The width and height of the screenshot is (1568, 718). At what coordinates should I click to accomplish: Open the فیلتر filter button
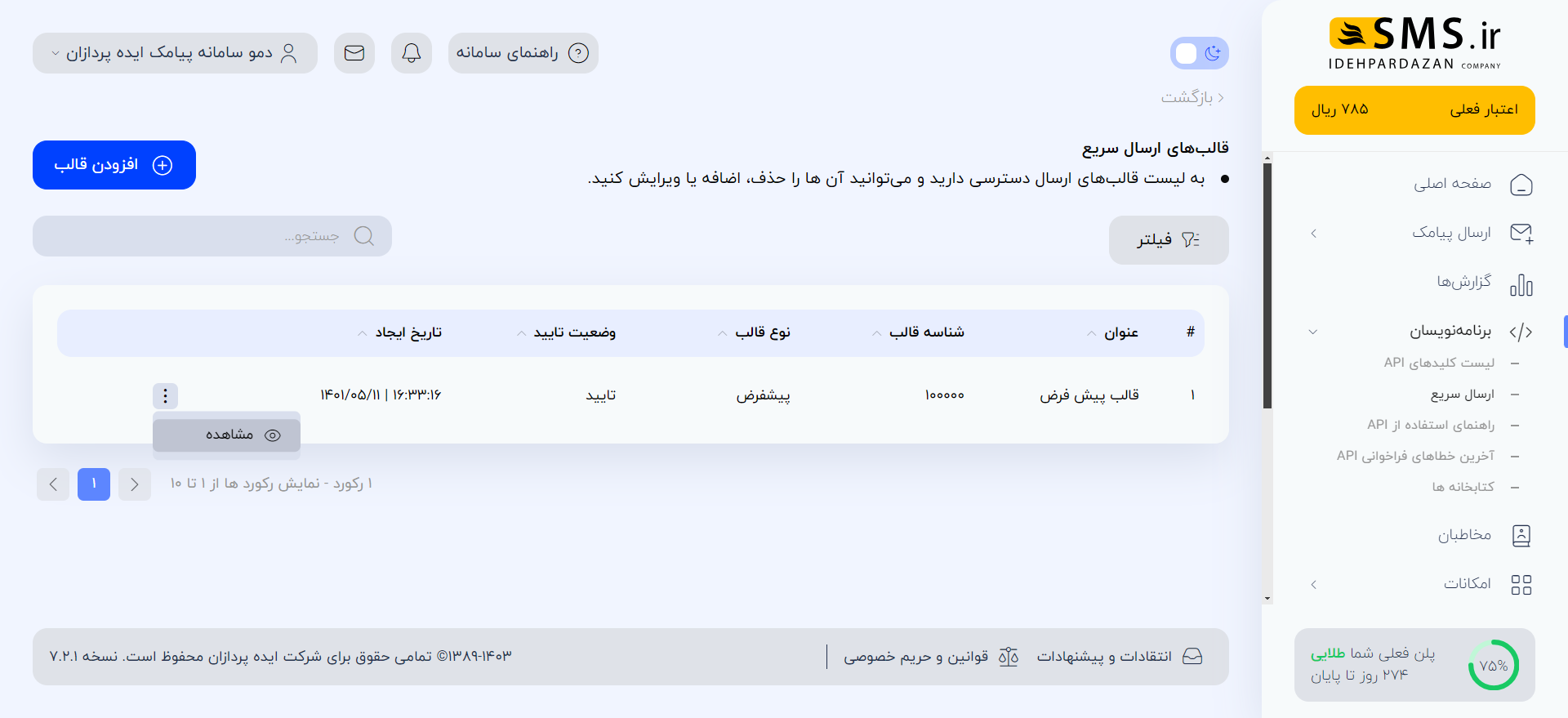[1169, 240]
